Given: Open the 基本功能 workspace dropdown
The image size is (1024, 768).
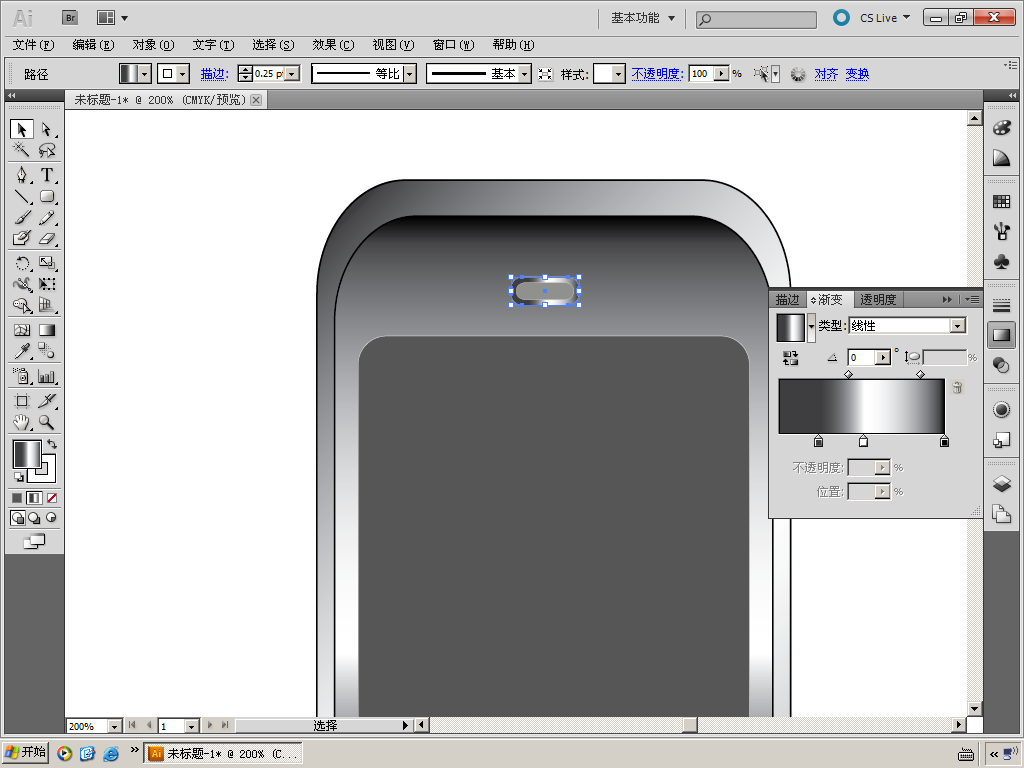Looking at the screenshot, I should click(643, 18).
